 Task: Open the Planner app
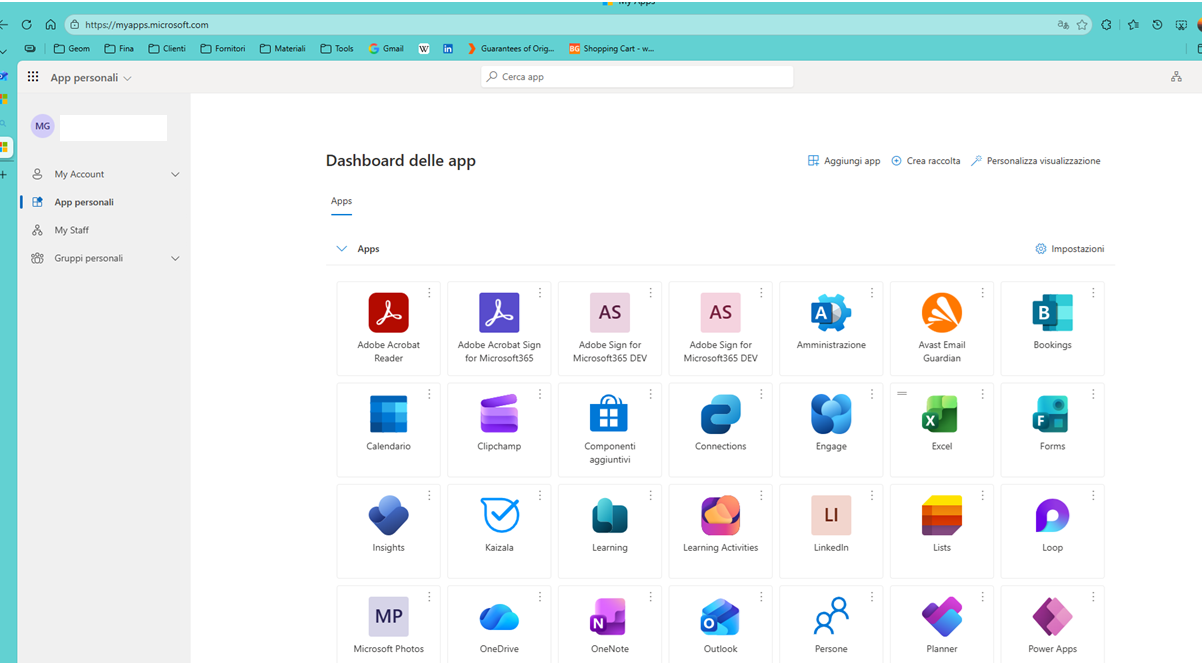click(941, 625)
